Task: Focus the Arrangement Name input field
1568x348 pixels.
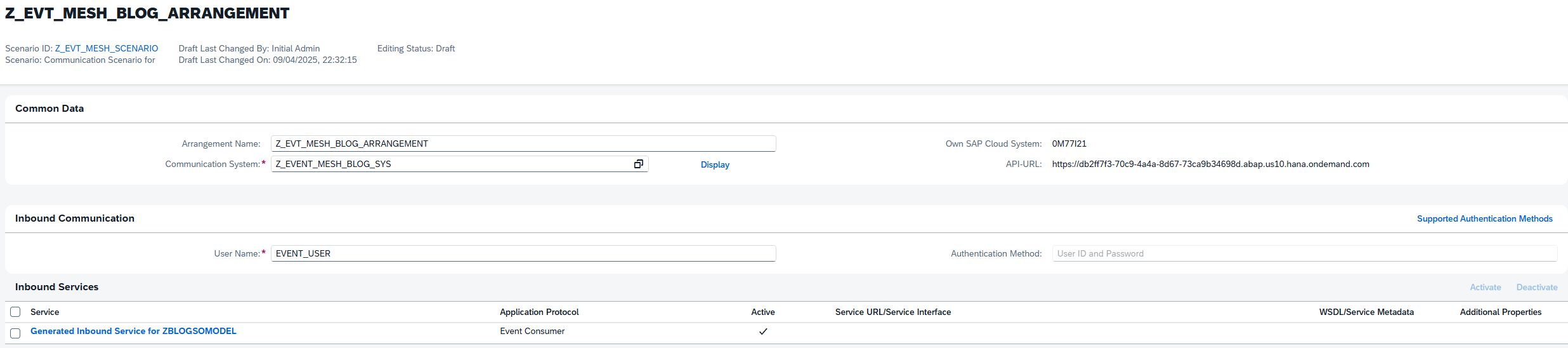Action: (523, 144)
